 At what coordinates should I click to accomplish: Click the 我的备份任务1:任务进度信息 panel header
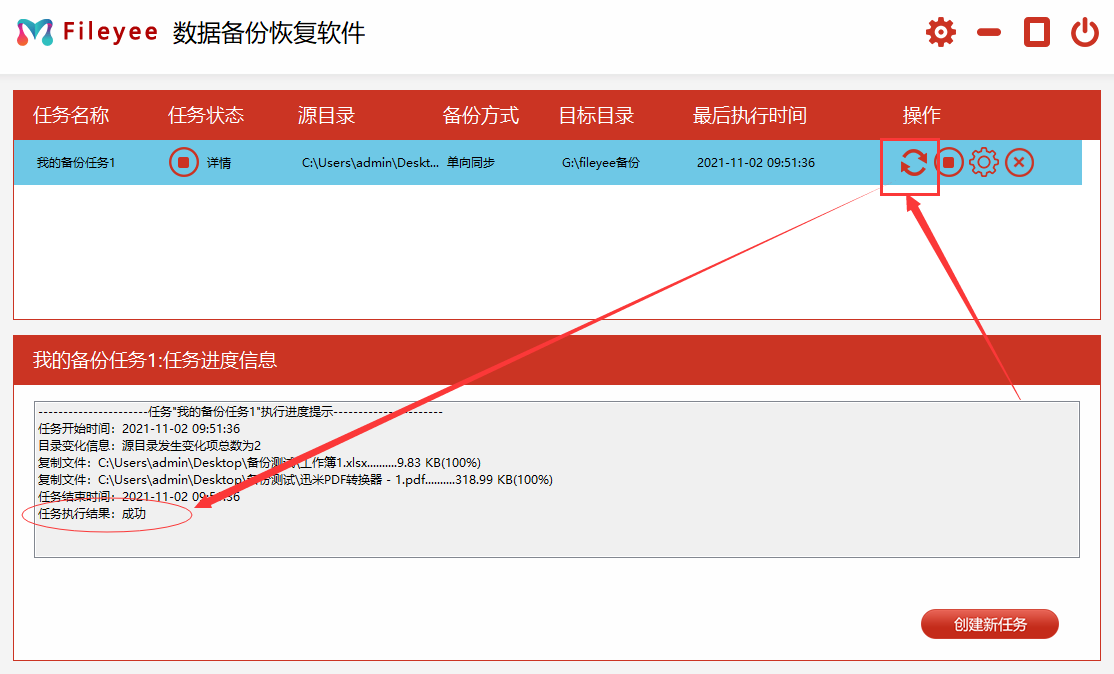(x=155, y=360)
